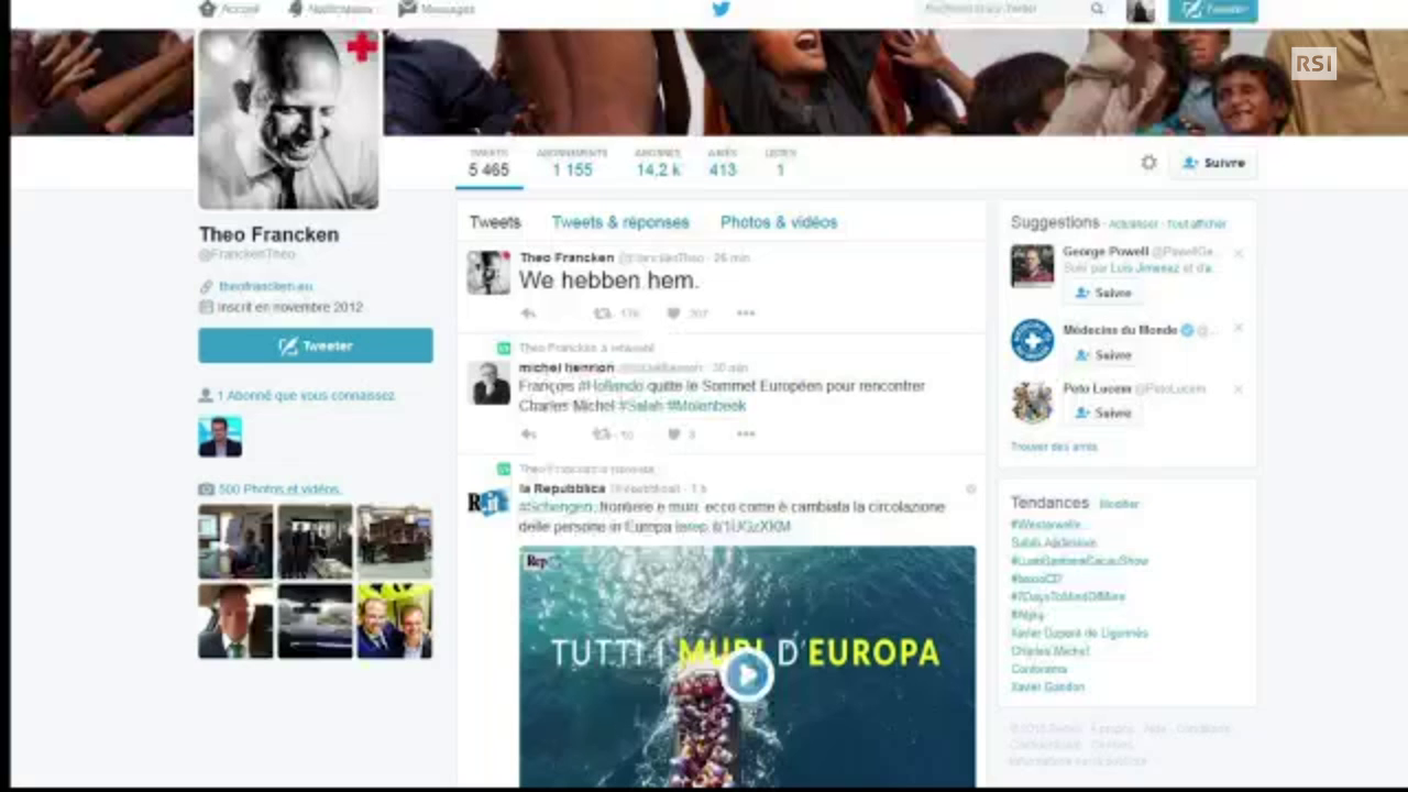Open more options on "We hebben hem." tweet
The width and height of the screenshot is (1408, 792).
pyautogui.click(x=746, y=313)
